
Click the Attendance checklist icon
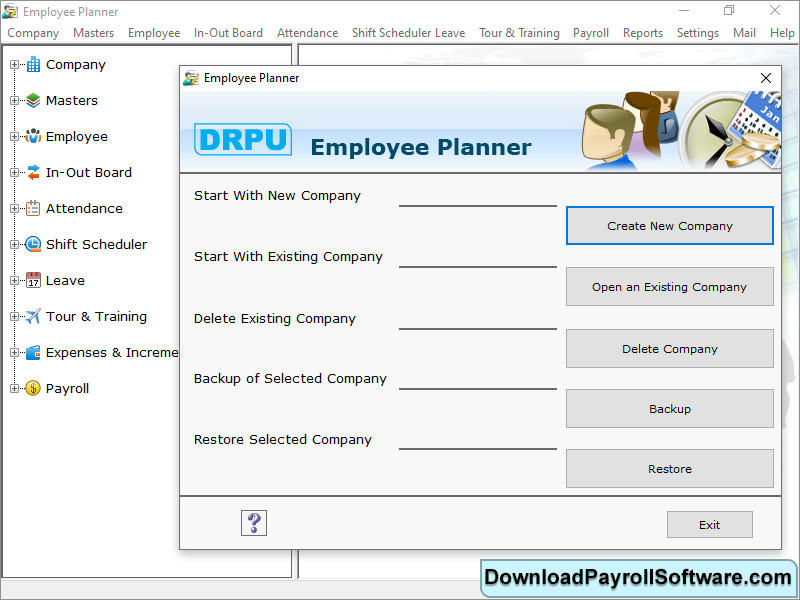[x=33, y=208]
